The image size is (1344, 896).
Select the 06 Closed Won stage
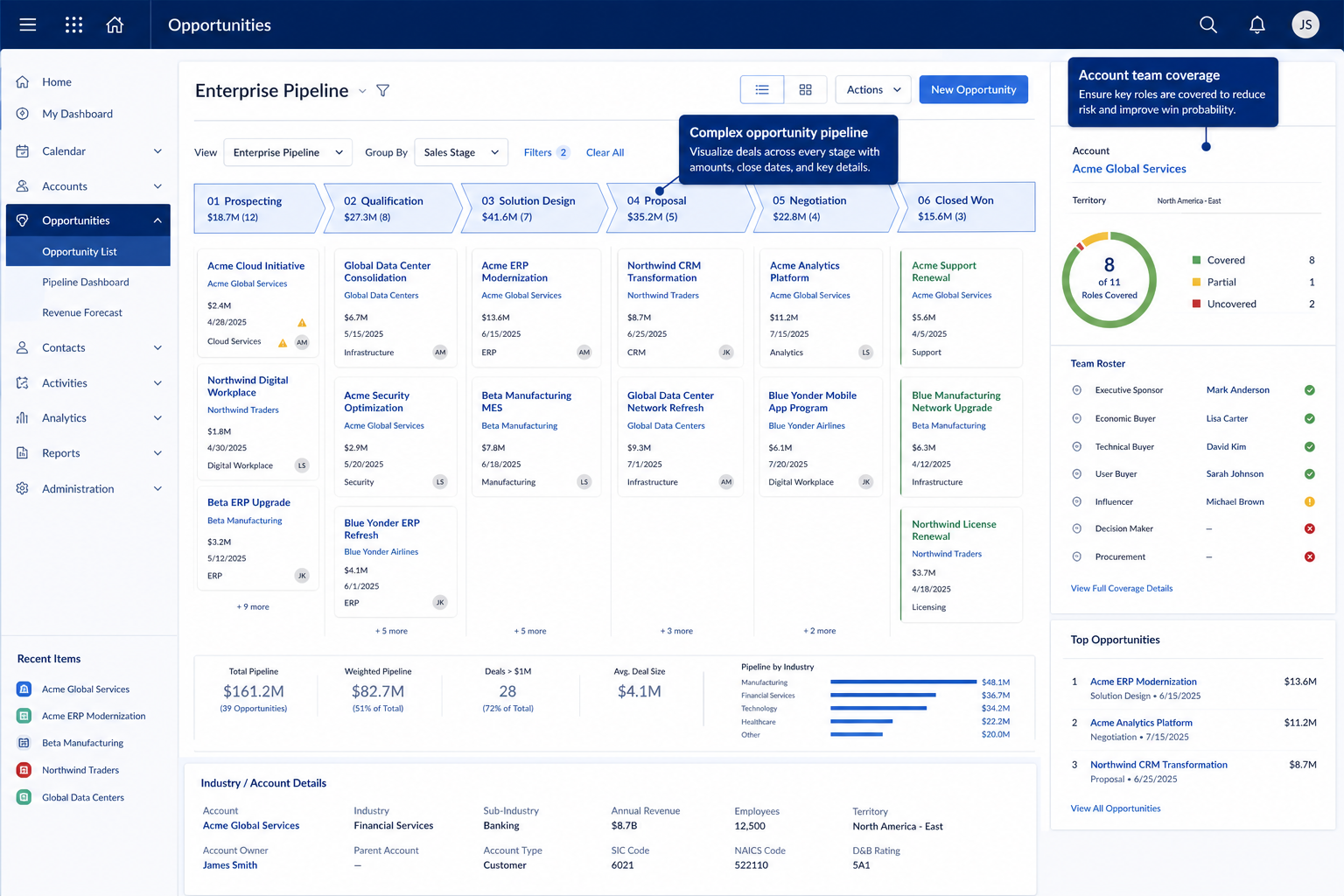pyautogui.click(x=968, y=207)
